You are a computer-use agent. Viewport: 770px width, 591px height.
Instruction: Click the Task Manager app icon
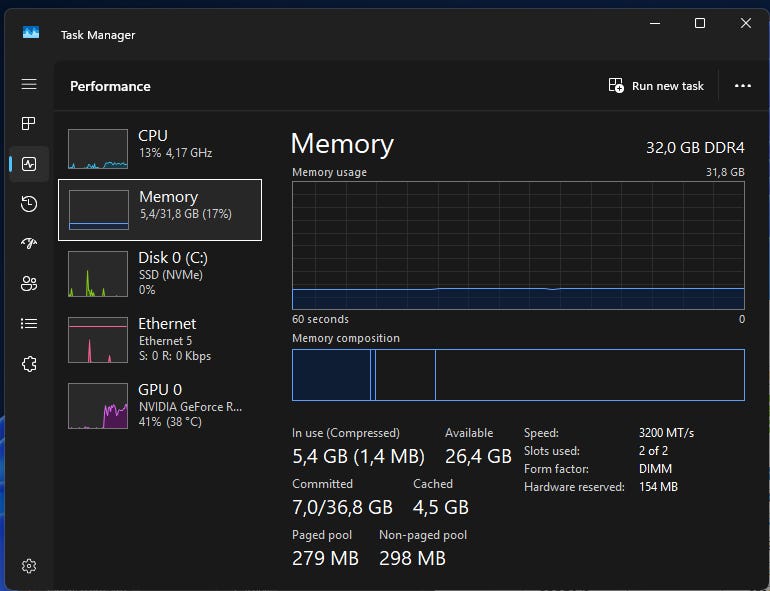coord(31,33)
